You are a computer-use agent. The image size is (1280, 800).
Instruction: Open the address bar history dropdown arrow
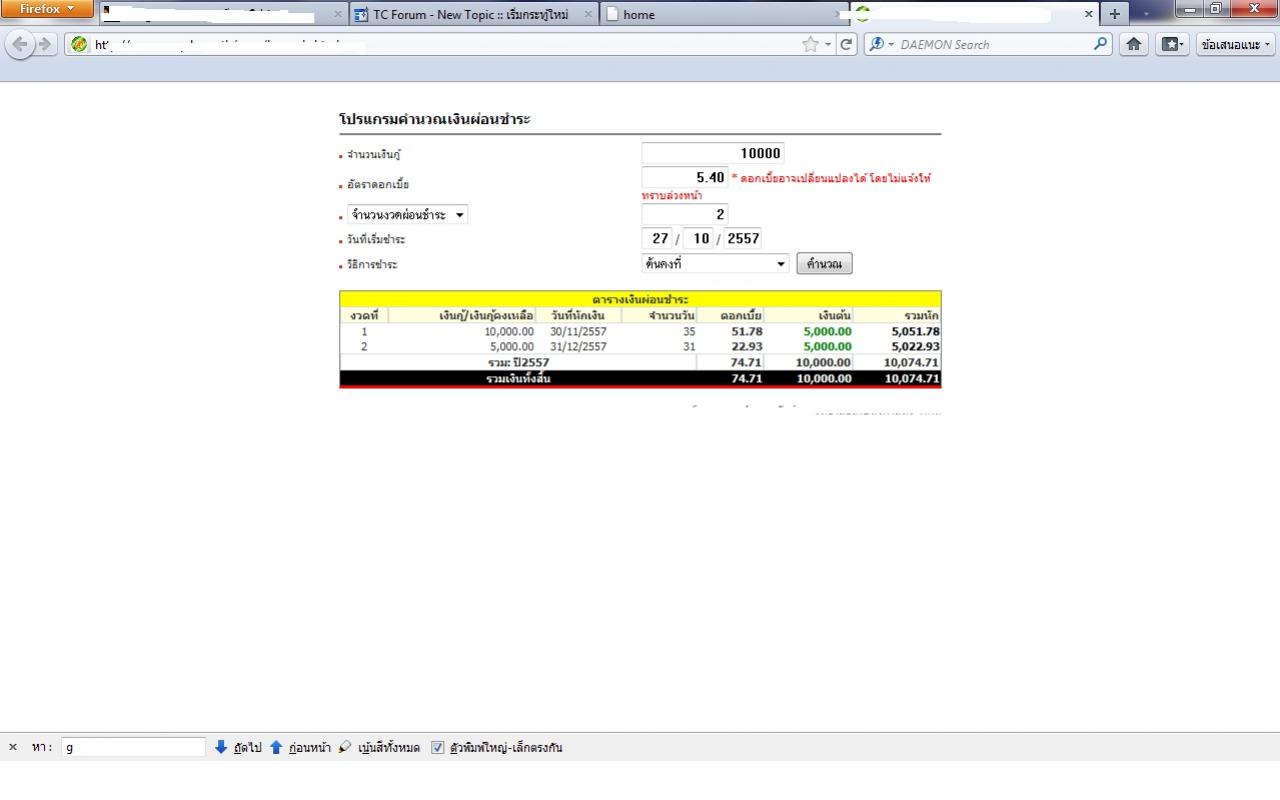(x=828, y=44)
